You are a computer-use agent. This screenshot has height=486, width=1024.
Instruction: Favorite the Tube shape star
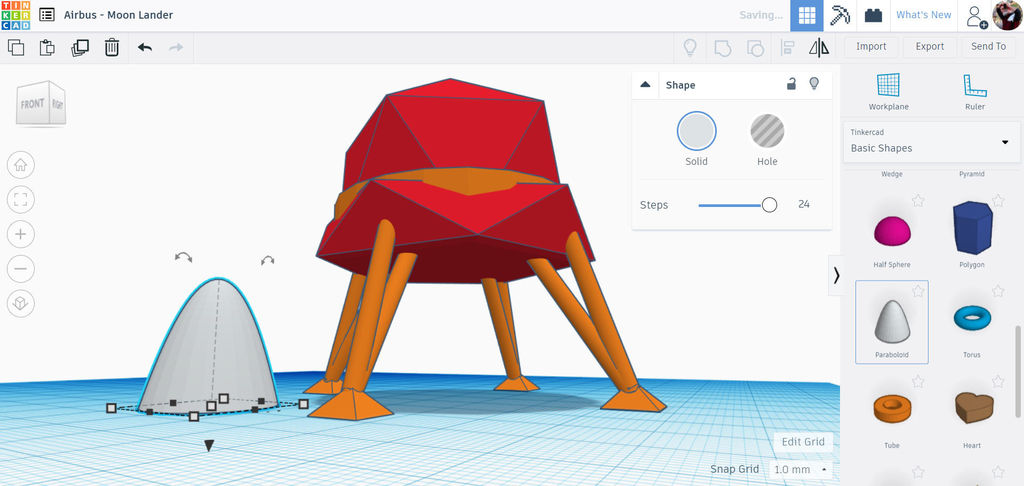[918, 381]
